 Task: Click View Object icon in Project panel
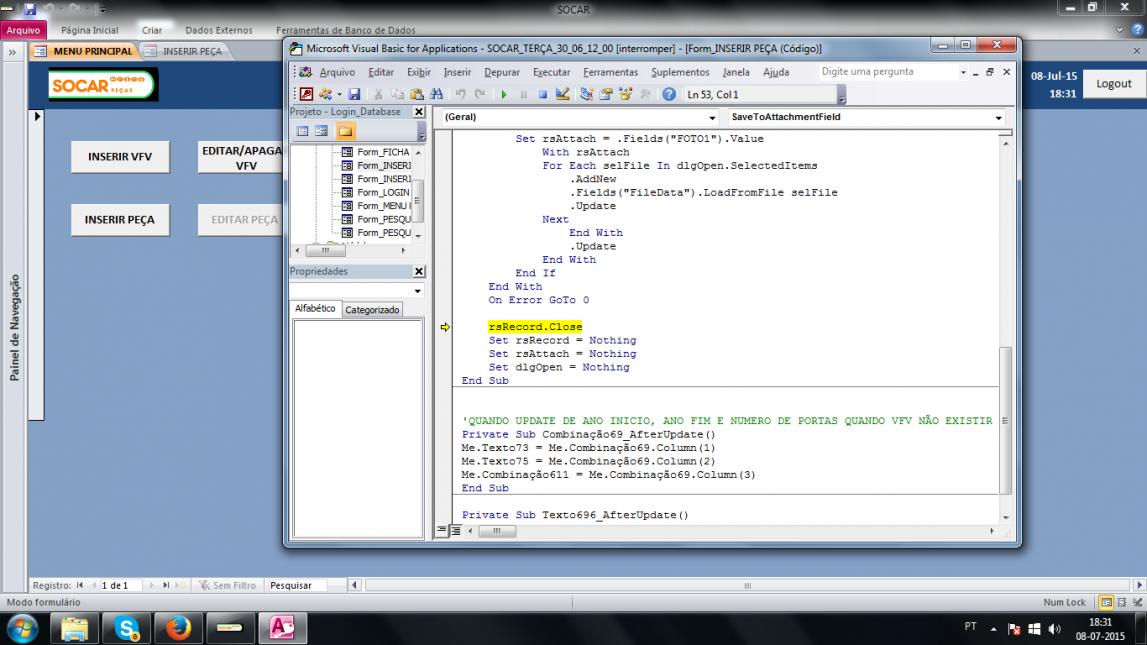322,131
